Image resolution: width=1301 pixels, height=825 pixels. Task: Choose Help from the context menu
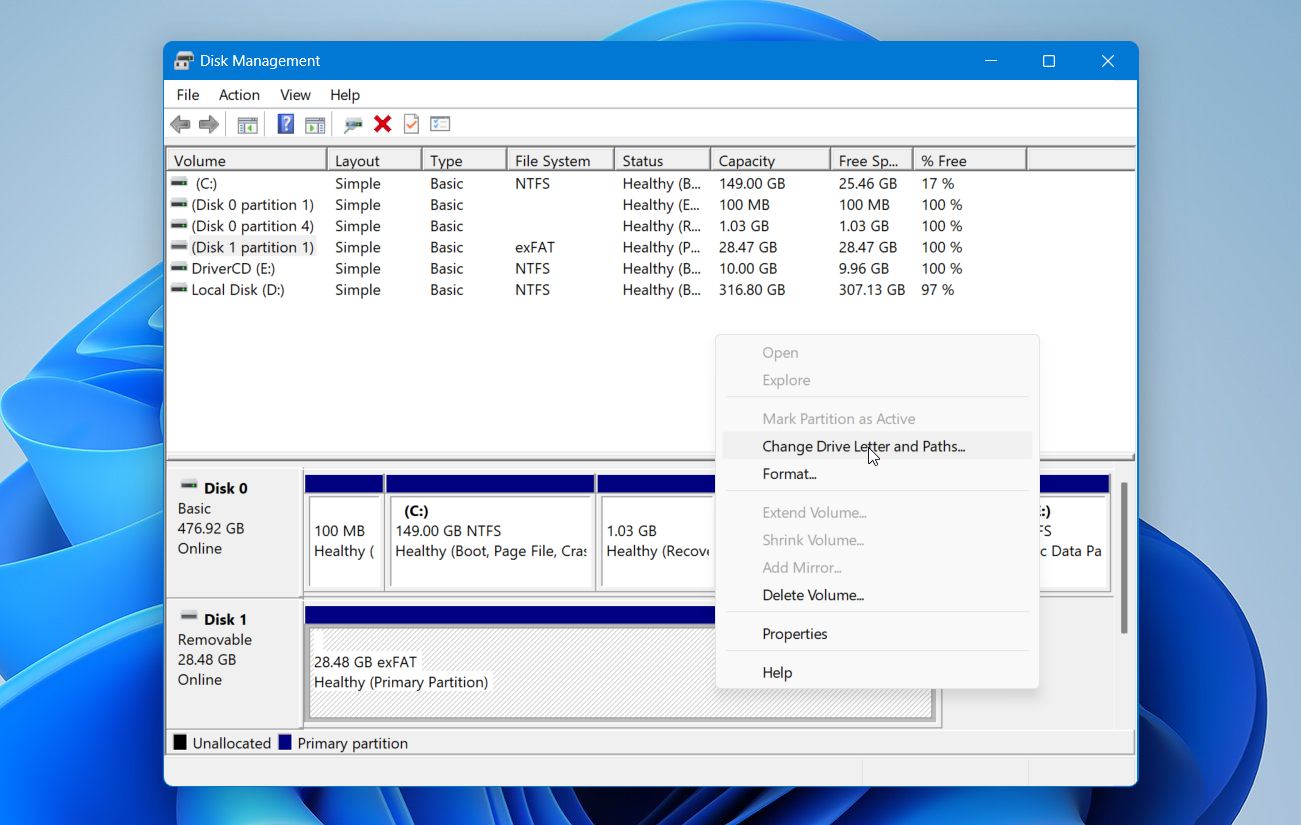pos(877,673)
